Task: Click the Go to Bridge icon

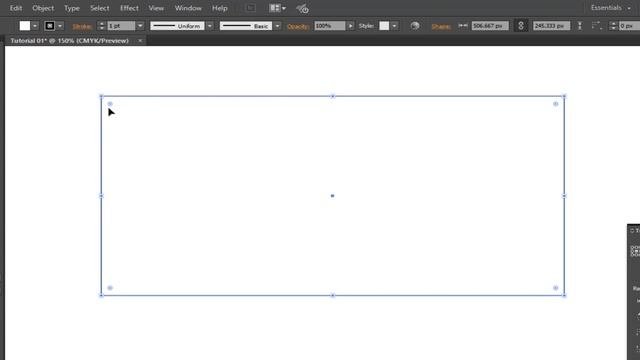Action: pos(251,8)
